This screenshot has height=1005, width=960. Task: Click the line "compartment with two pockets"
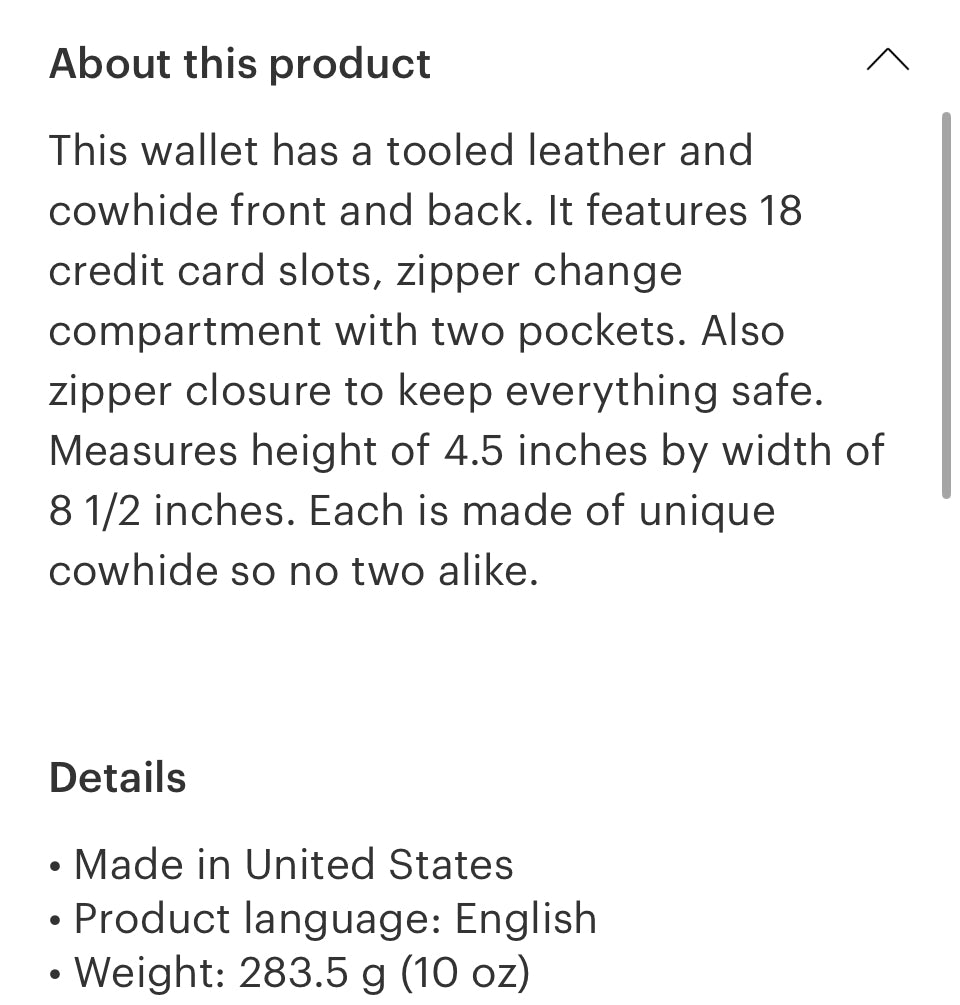416,332
